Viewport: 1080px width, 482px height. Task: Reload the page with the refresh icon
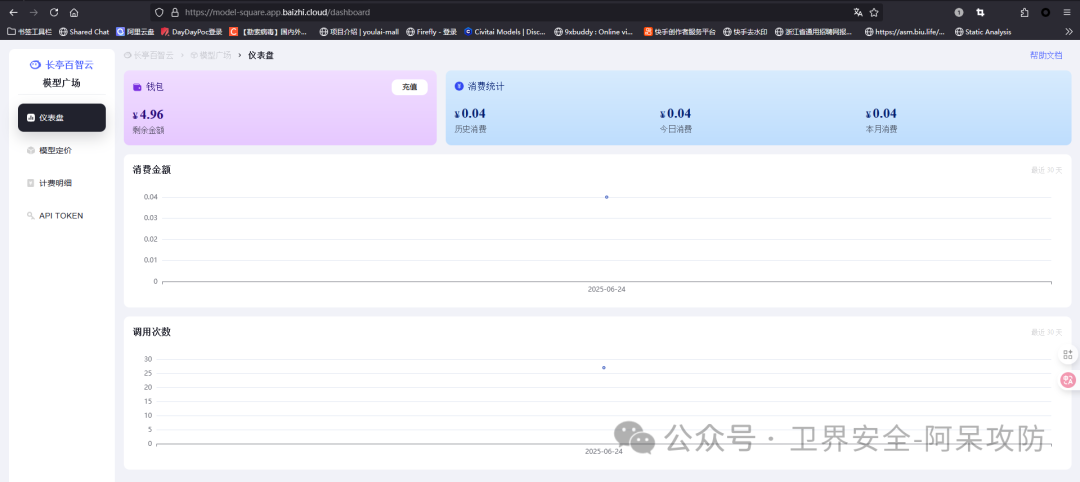coord(54,12)
